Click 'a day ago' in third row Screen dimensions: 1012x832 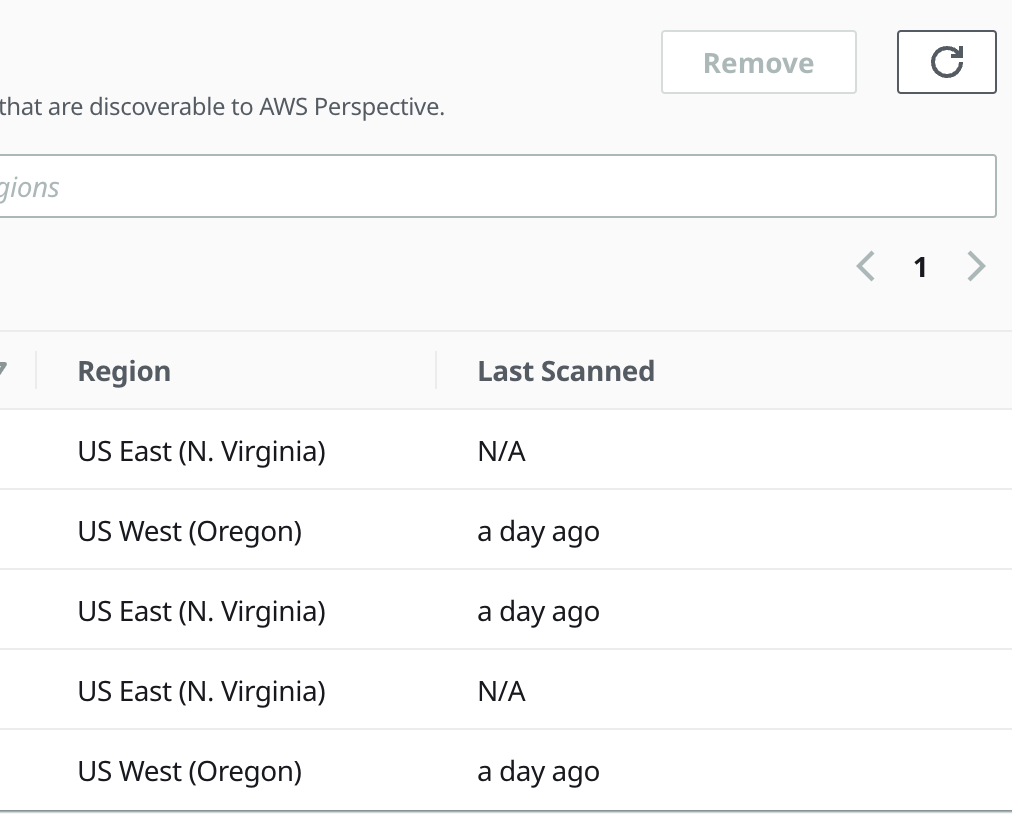[x=538, y=611]
